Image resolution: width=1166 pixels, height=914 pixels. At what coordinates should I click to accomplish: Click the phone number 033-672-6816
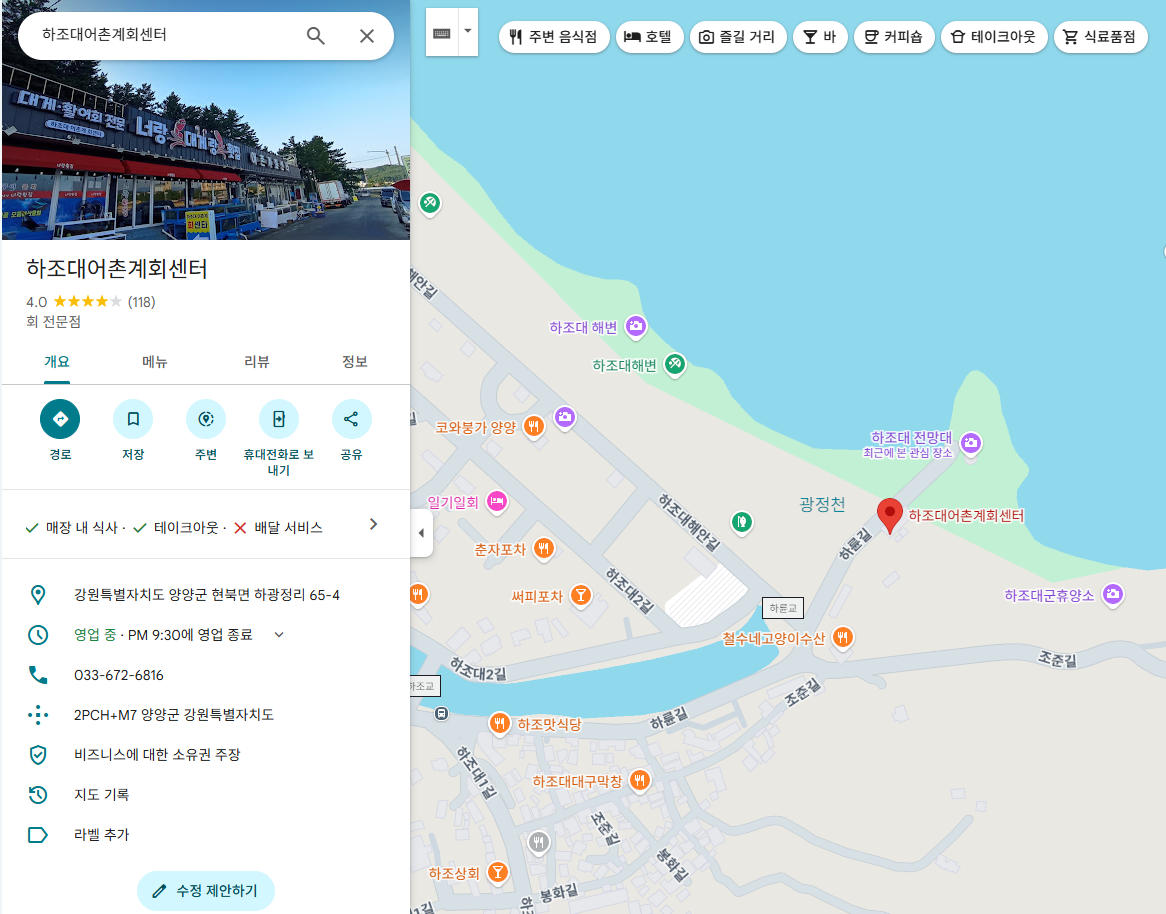point(119,675)
